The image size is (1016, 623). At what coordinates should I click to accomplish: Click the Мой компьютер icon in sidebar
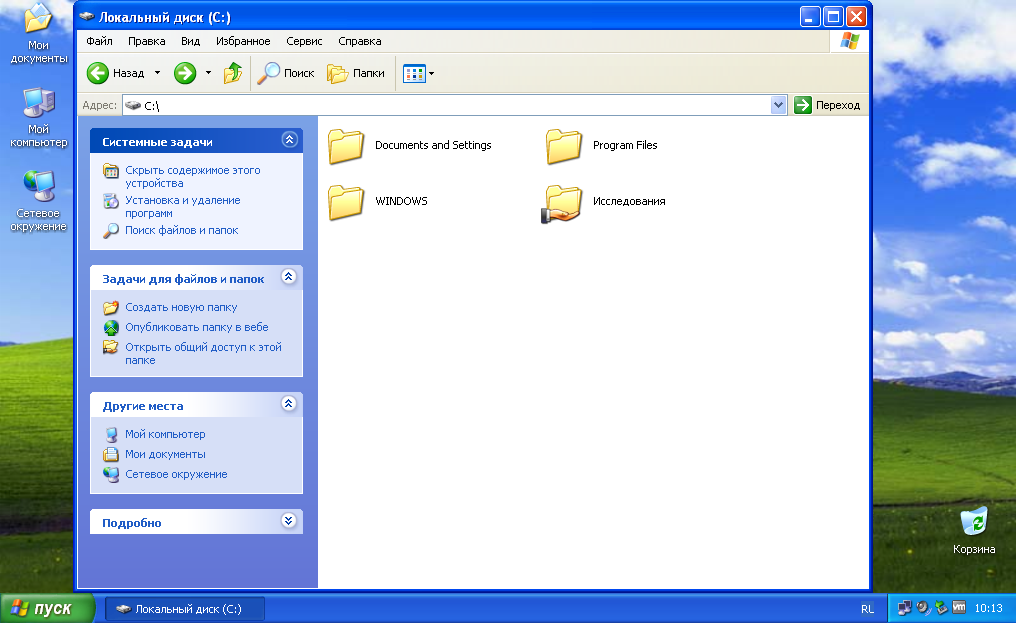click(x=111, y=434)
